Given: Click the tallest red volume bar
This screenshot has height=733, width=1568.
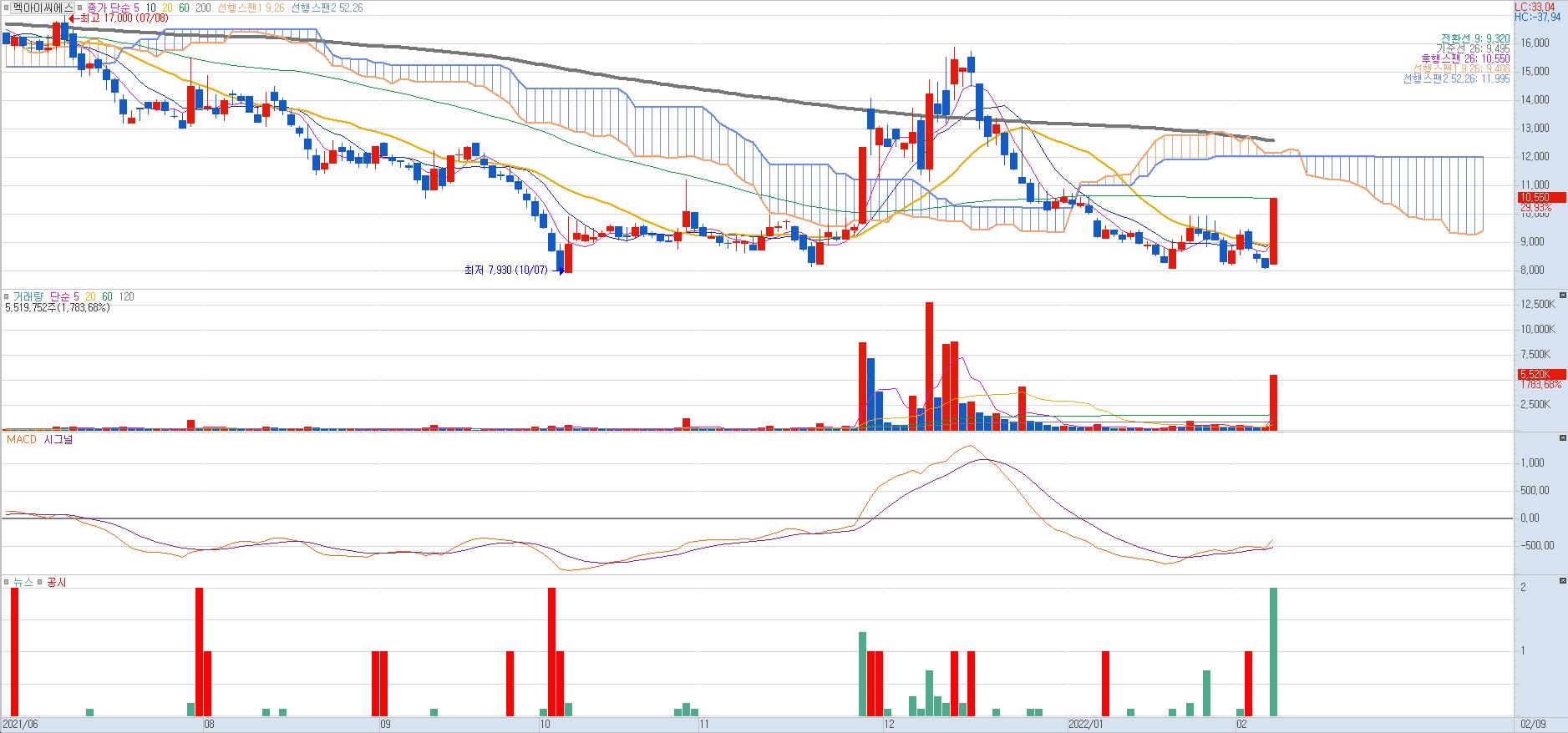Looking at the screenshot, I should click(929, 366).
